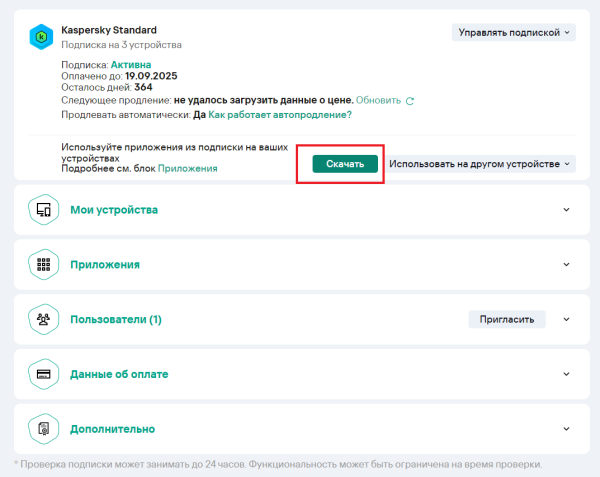Click the payment card hexagon icon
The width and height of the screenshot is (600, 477).
click(43, 374)
